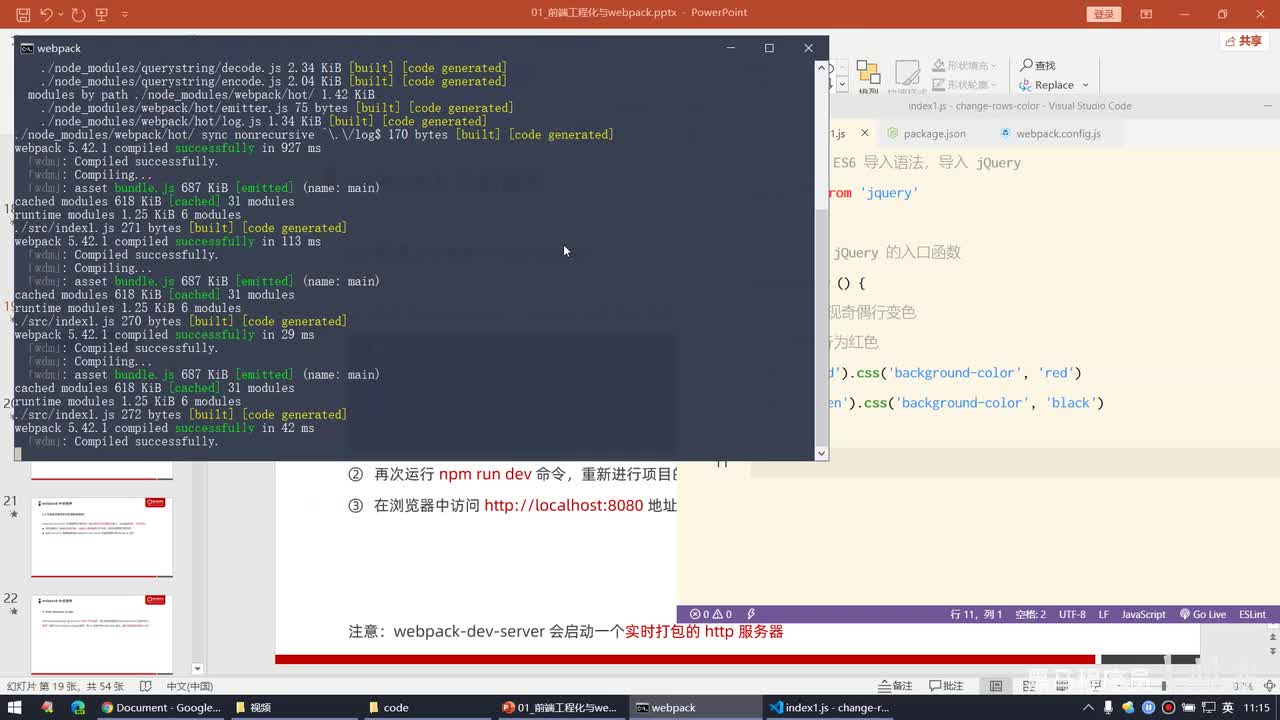Close the index1.js editor tab
The width and height of the screenshot is (1280, 720).
(x=865, y=133)
